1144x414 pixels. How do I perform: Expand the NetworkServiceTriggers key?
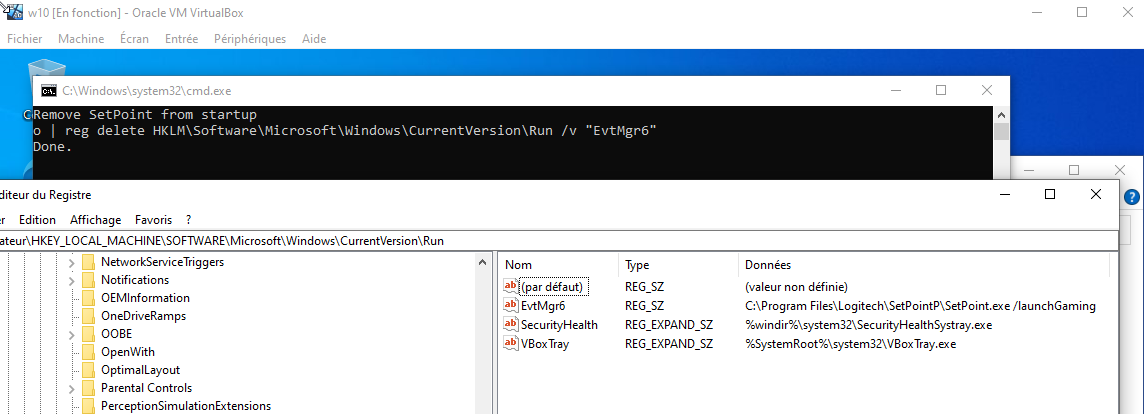tap(72, 262)
